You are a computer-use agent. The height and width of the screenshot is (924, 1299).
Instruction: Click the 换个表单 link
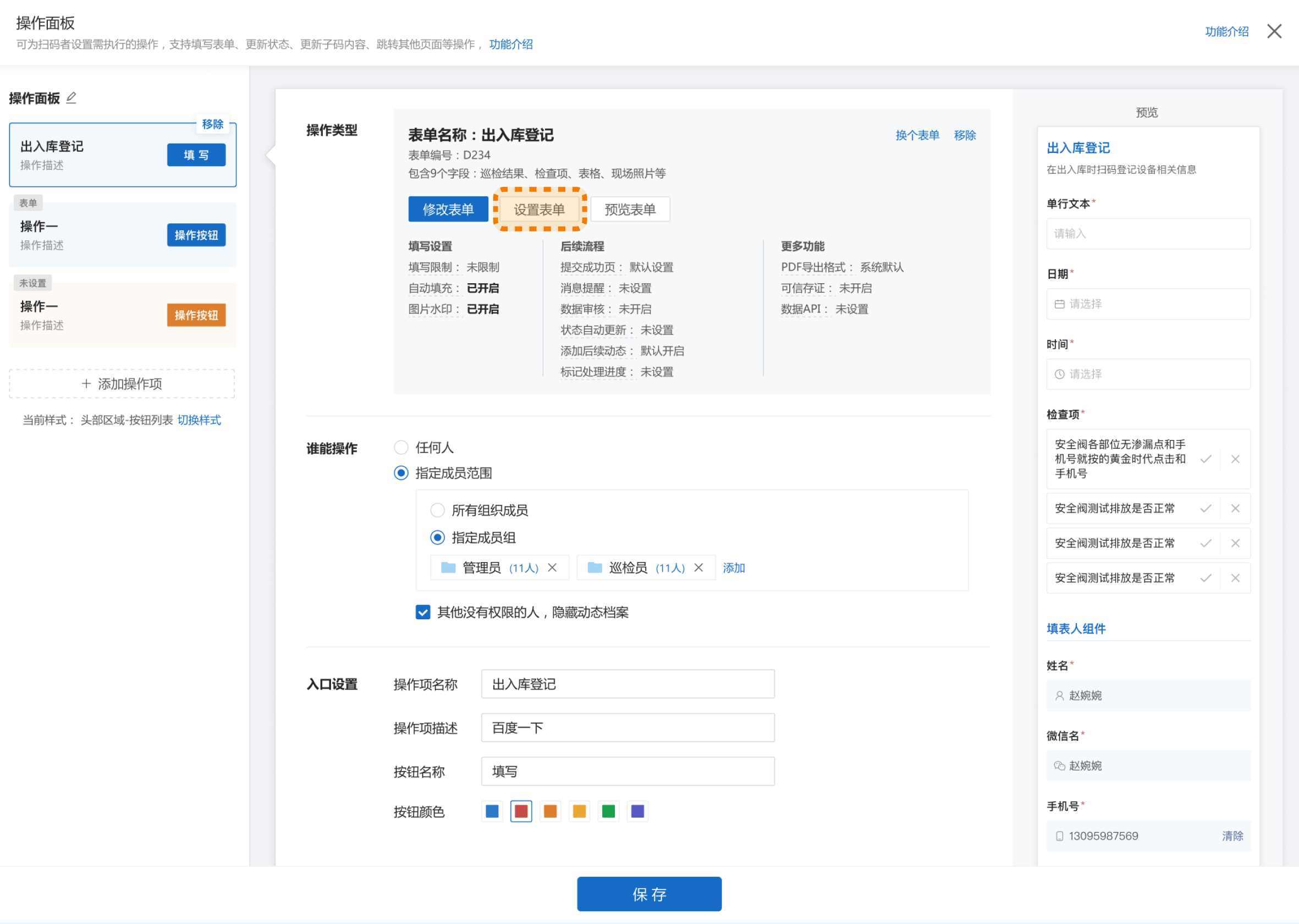(917, 135)
